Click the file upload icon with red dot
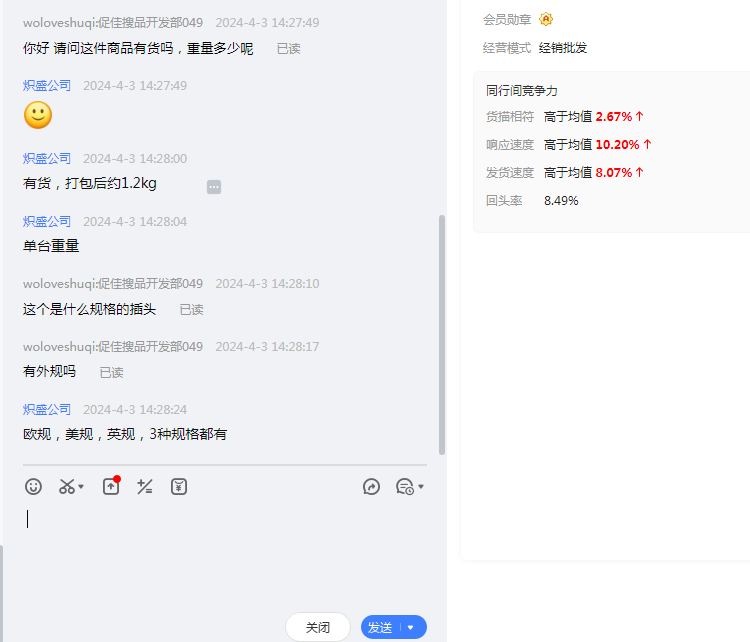Image resolution: width=750 pixels, height=642 pixels. 111,487
